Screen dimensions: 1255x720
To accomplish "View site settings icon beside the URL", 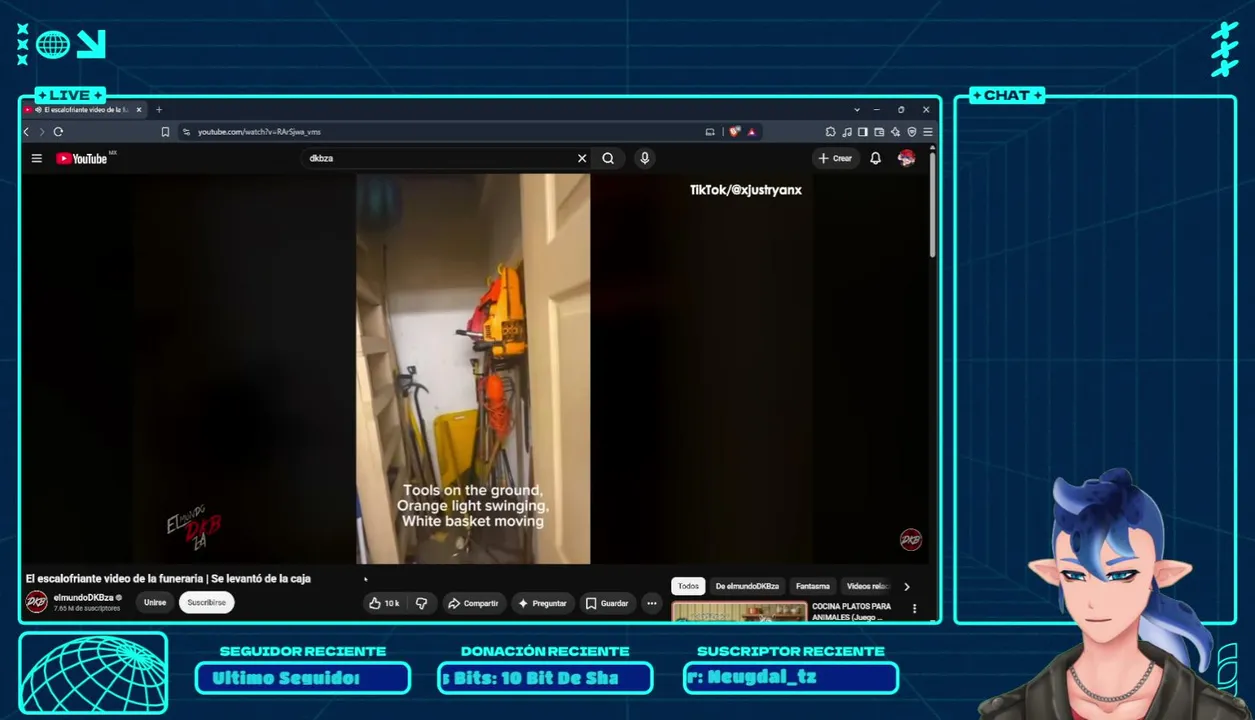I will tap(186, 132).
